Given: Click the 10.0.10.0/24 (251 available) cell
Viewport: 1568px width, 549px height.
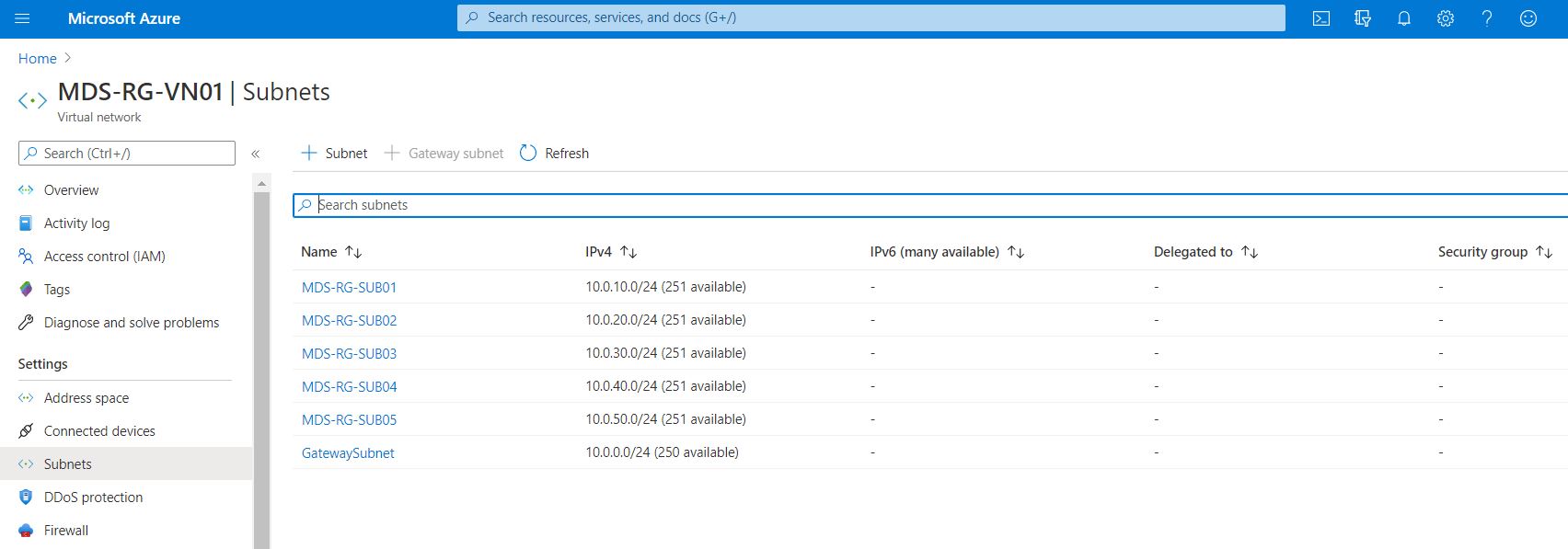Looking at the screenshot, I should tap(665, 287).
